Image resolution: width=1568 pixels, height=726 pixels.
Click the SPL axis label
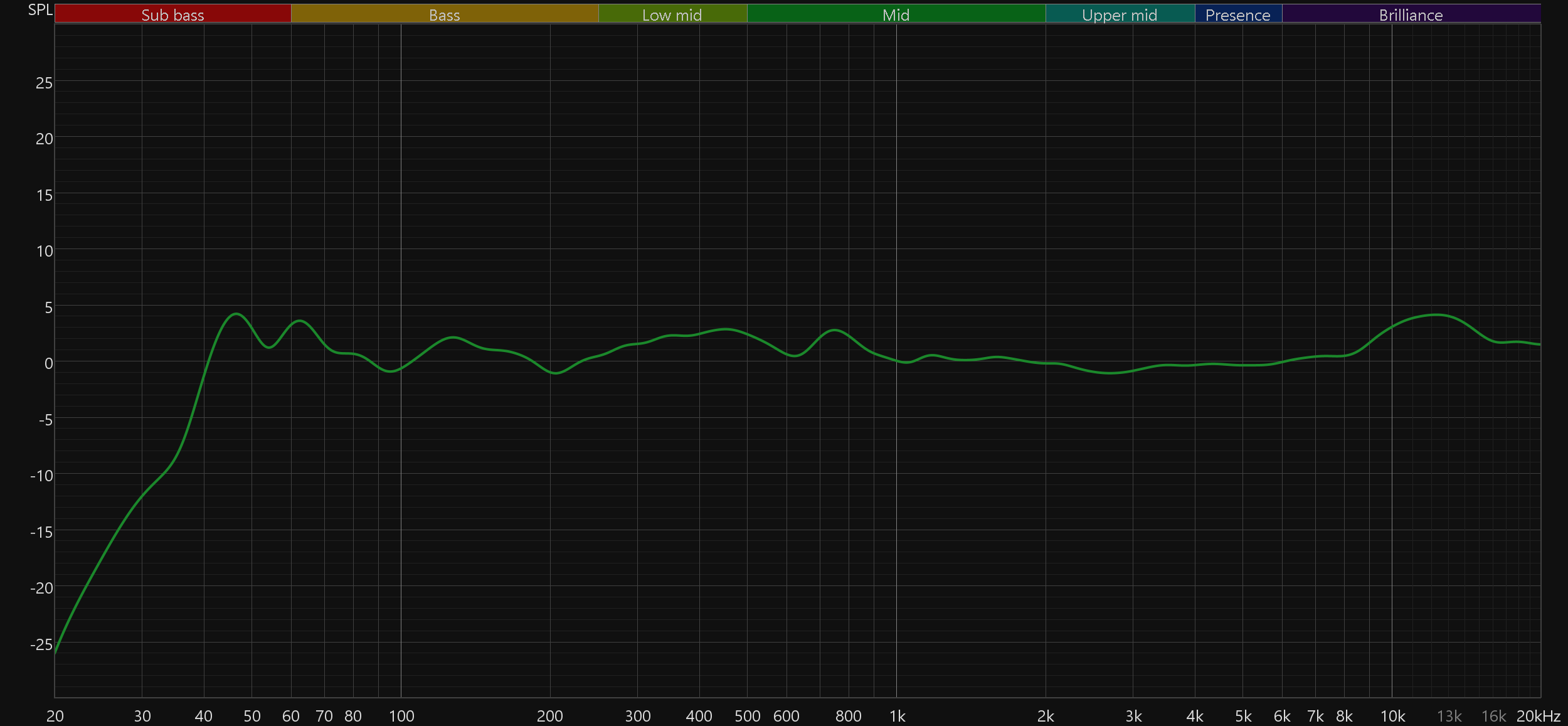[40, 10]
